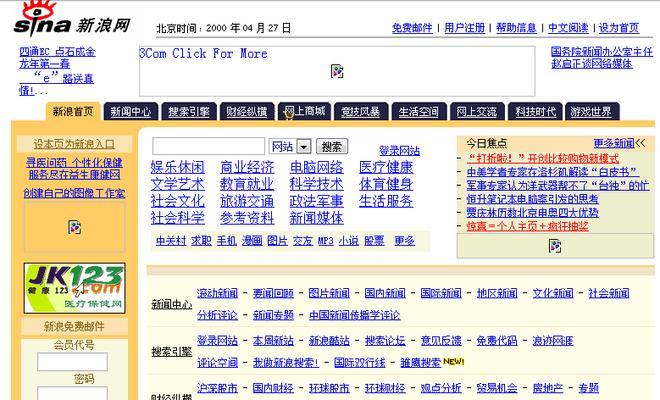The width and height of the screenshot is (660, 400).
Task: Click the 中文阅读 link
Action: (x=568, y=28)
